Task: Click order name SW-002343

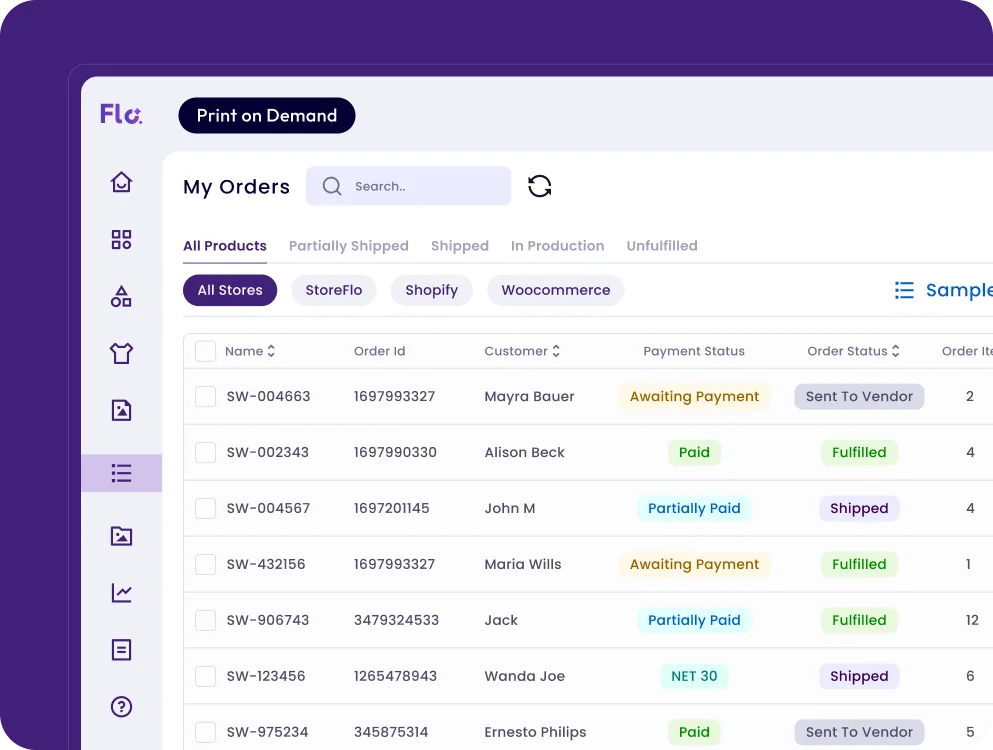Action: 268,452
